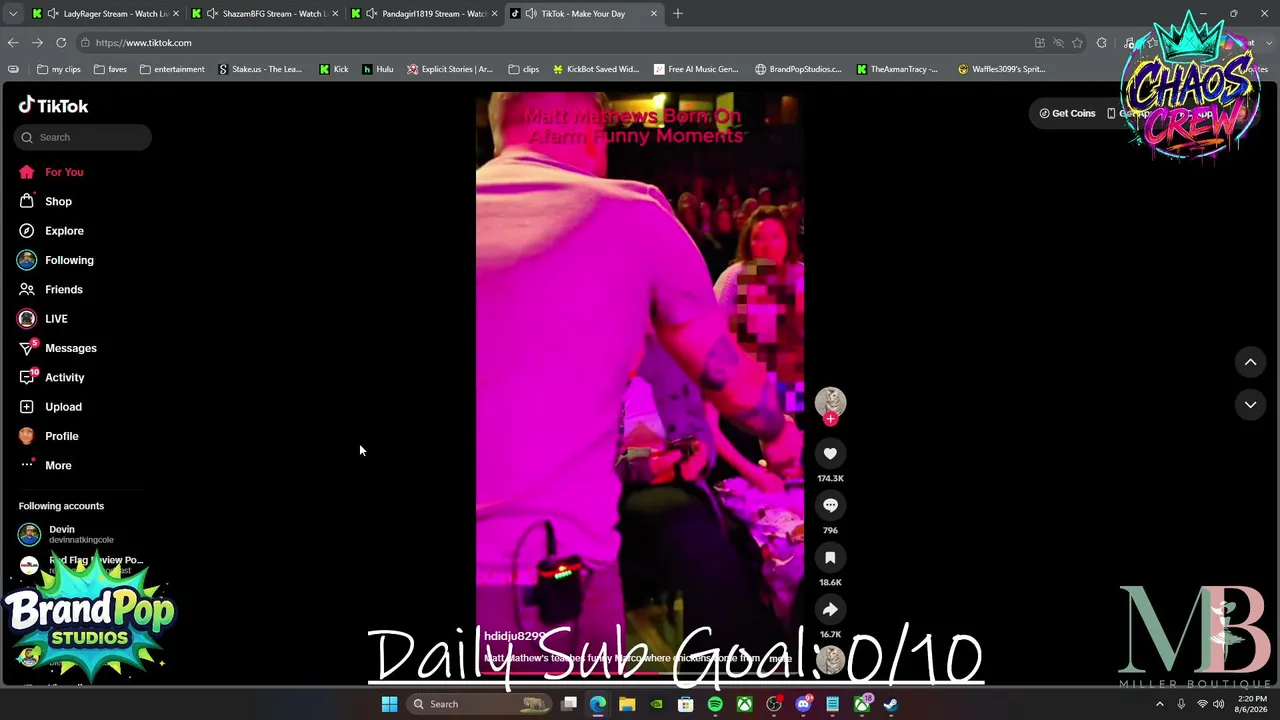Open the tab search dropdown
This screenshot has width=1280, height=720.
pos(13,14)
